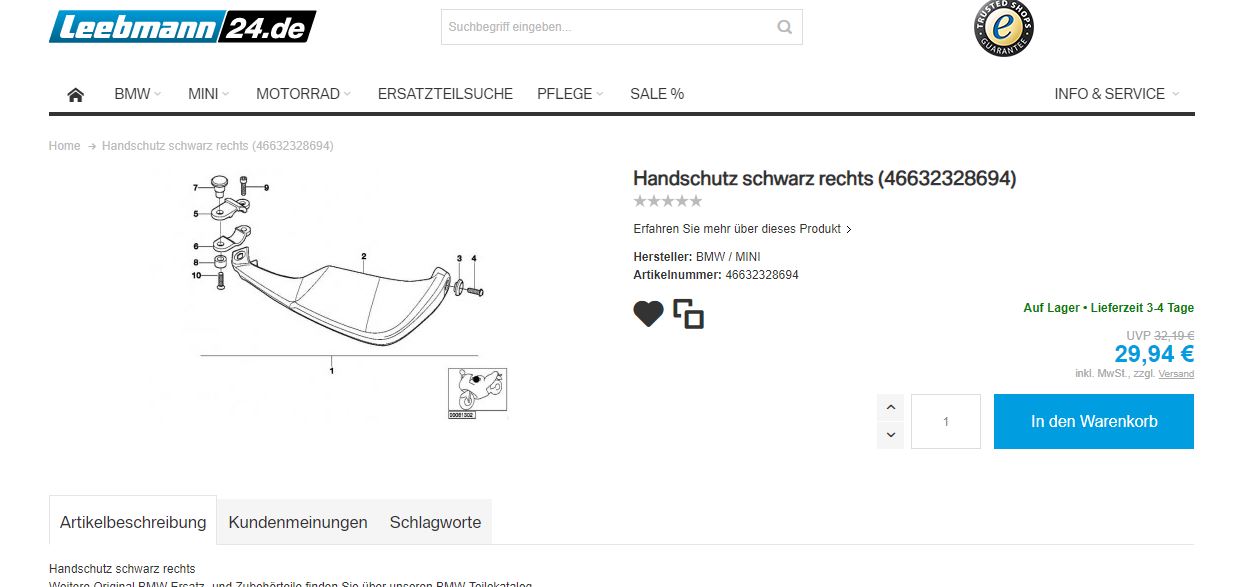Click the Leebmann24.de logo
The height and width of the screenshot is (587, 1252).
[x=182, y=27]
